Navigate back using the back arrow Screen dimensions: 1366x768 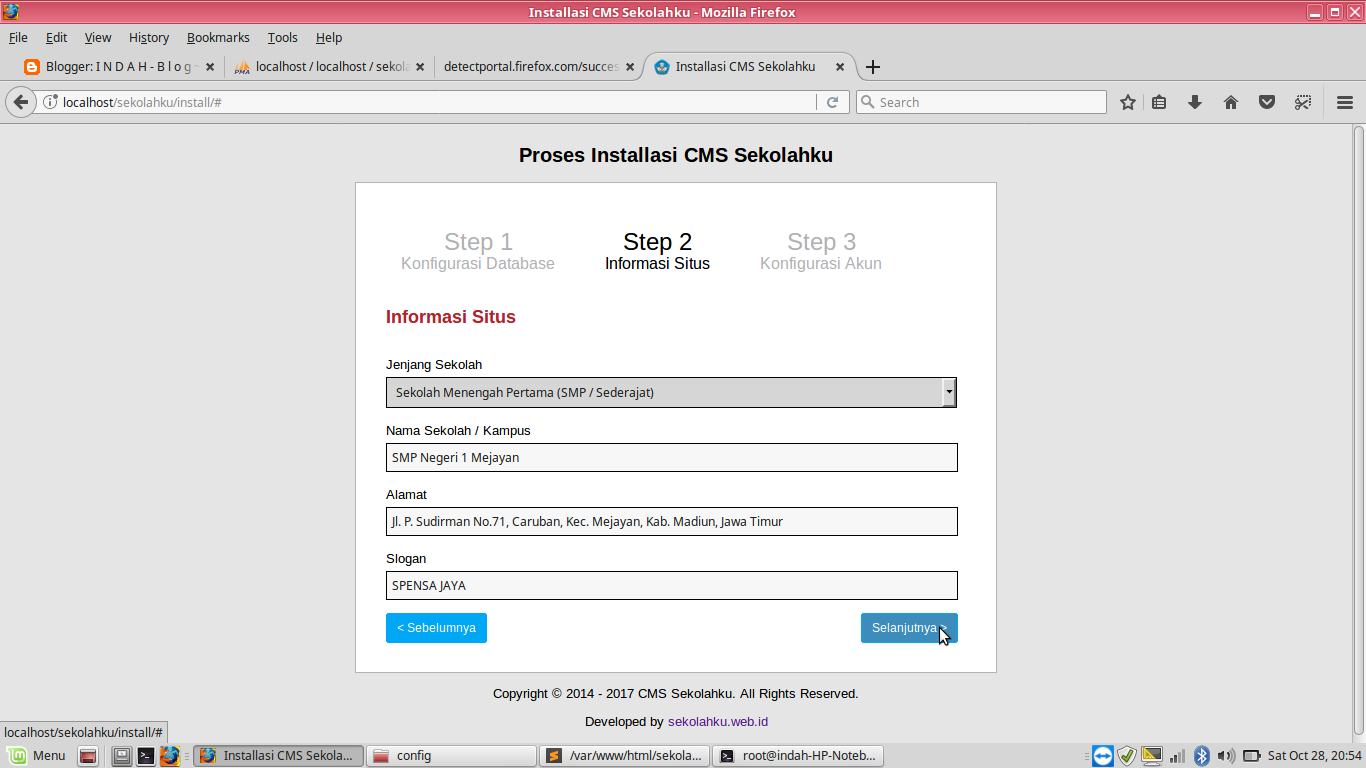coord(20,101)
